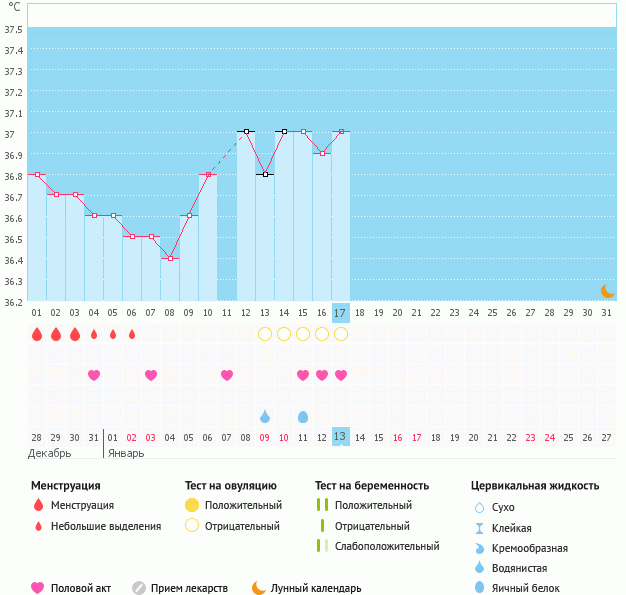Click the Сухо cervical fluid legend icon

(479, 508)
